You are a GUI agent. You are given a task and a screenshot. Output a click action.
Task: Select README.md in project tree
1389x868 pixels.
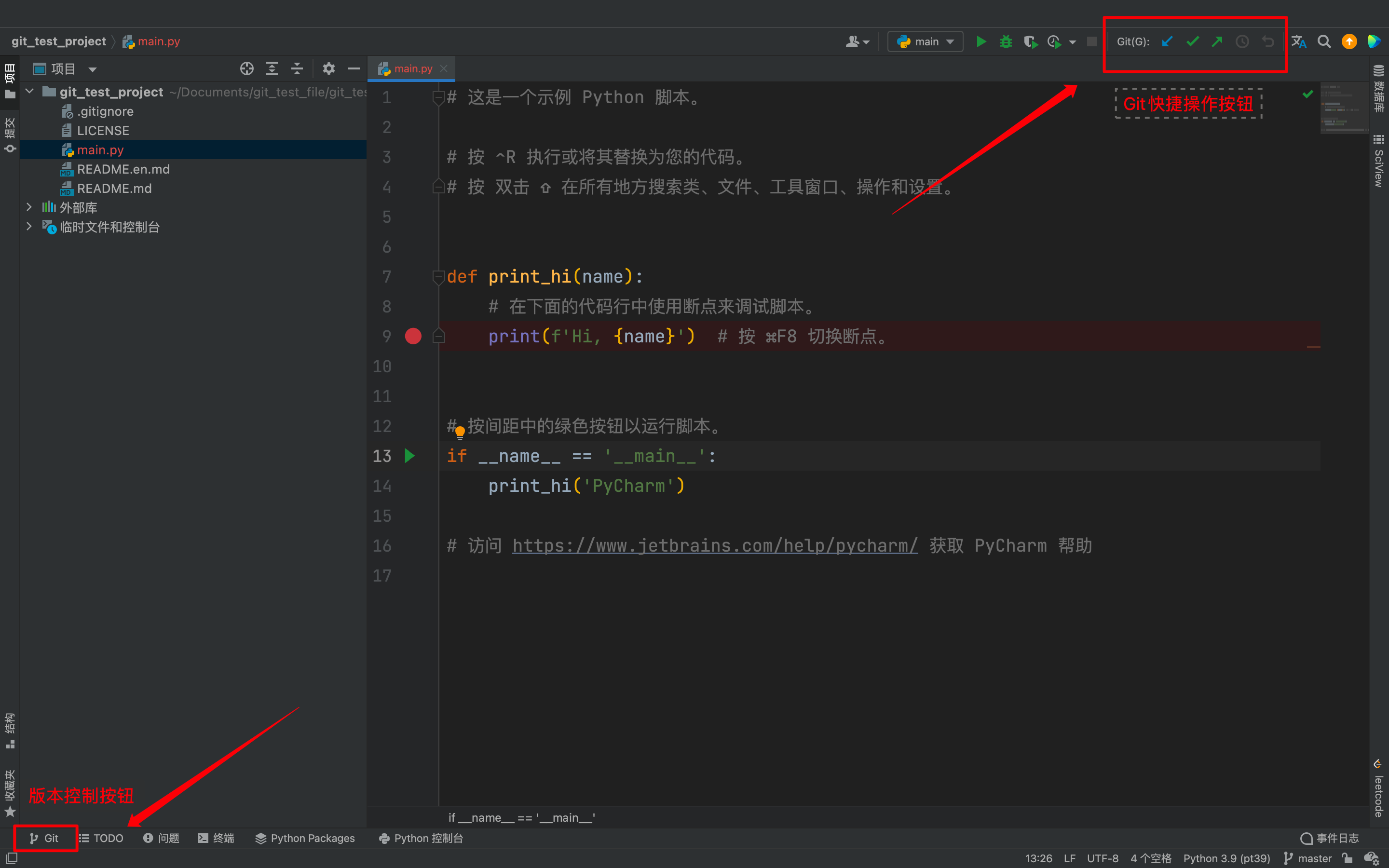114,188
